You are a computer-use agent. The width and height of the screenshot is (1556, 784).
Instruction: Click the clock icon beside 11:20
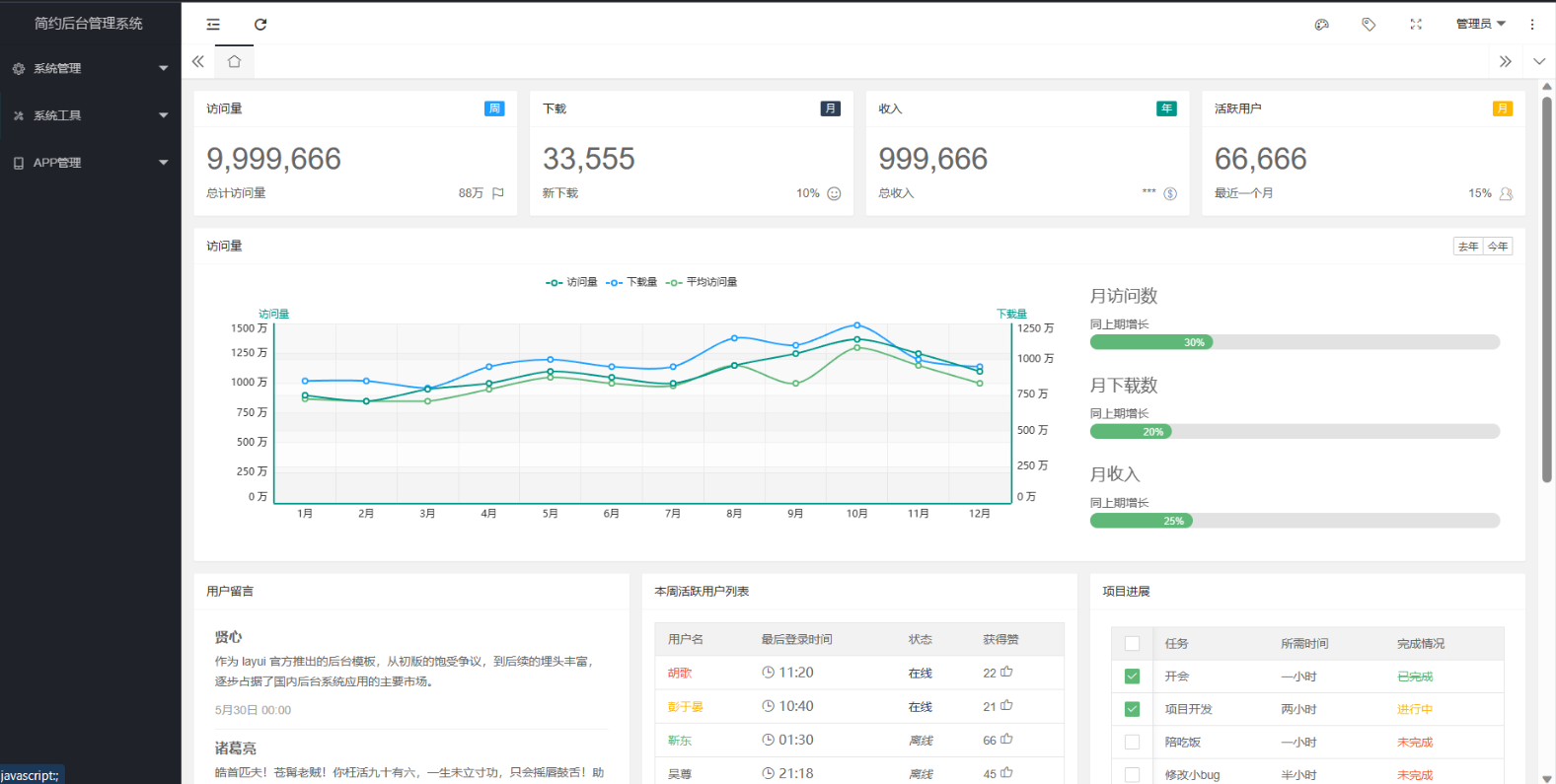(x=768, y=673)
